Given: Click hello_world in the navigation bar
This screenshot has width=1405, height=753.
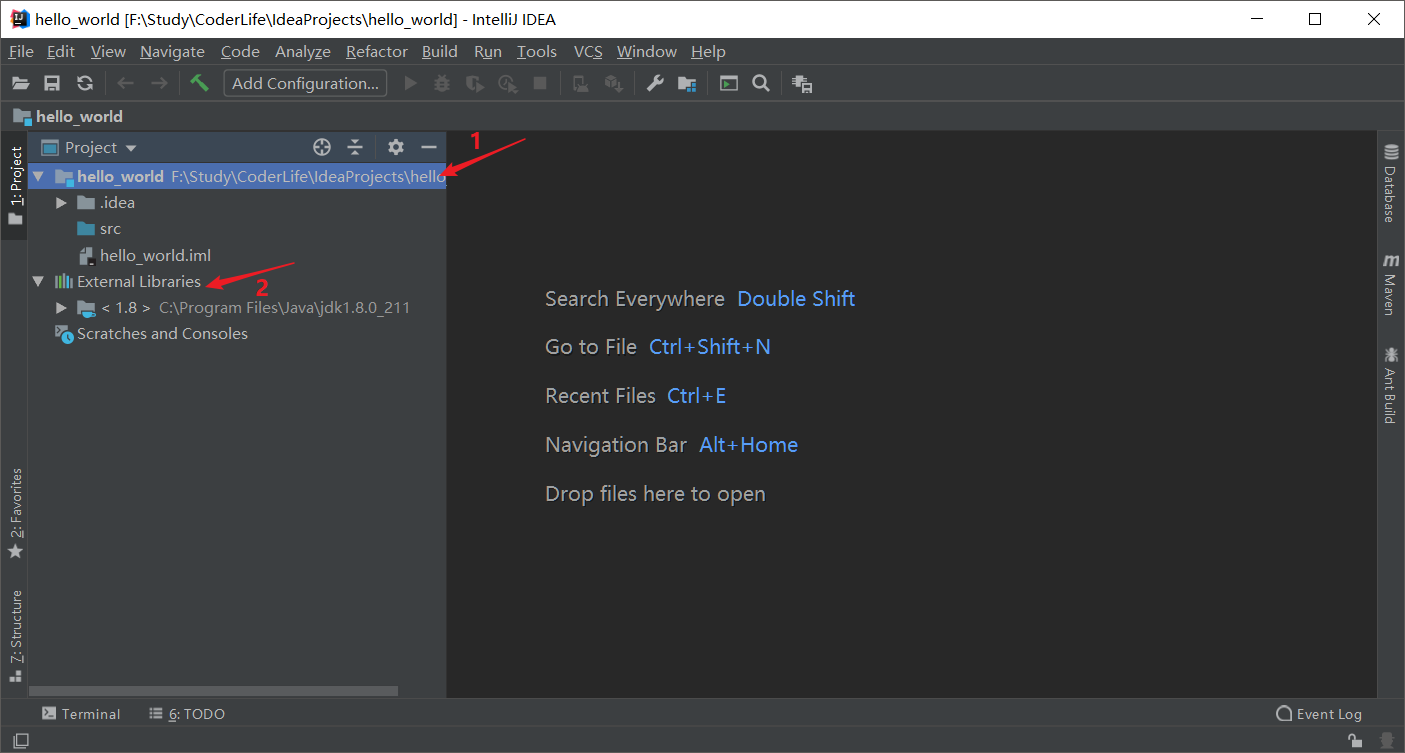Looking at the screenshot, I should (x=68, y=117).
